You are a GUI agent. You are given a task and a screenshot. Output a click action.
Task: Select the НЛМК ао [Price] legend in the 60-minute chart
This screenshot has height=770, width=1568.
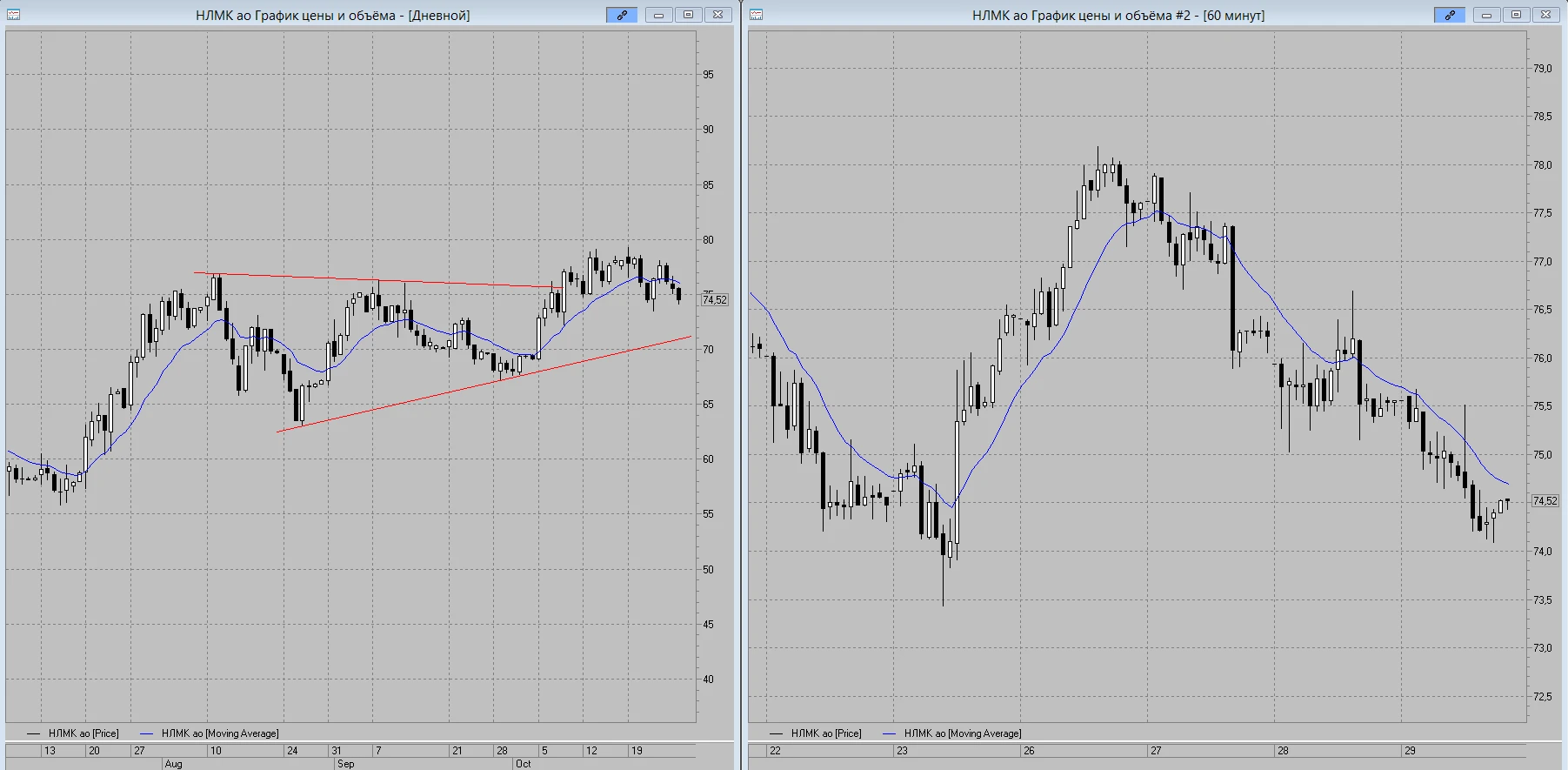tap(816, 733)
